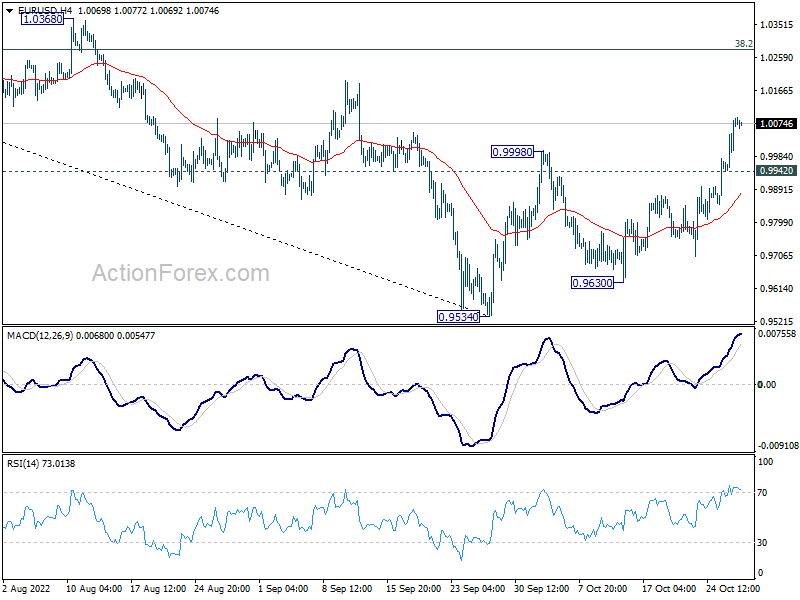The image size is (800, 600).
Task: Select the 1.03680 price high label
Action: click(43, 19)
